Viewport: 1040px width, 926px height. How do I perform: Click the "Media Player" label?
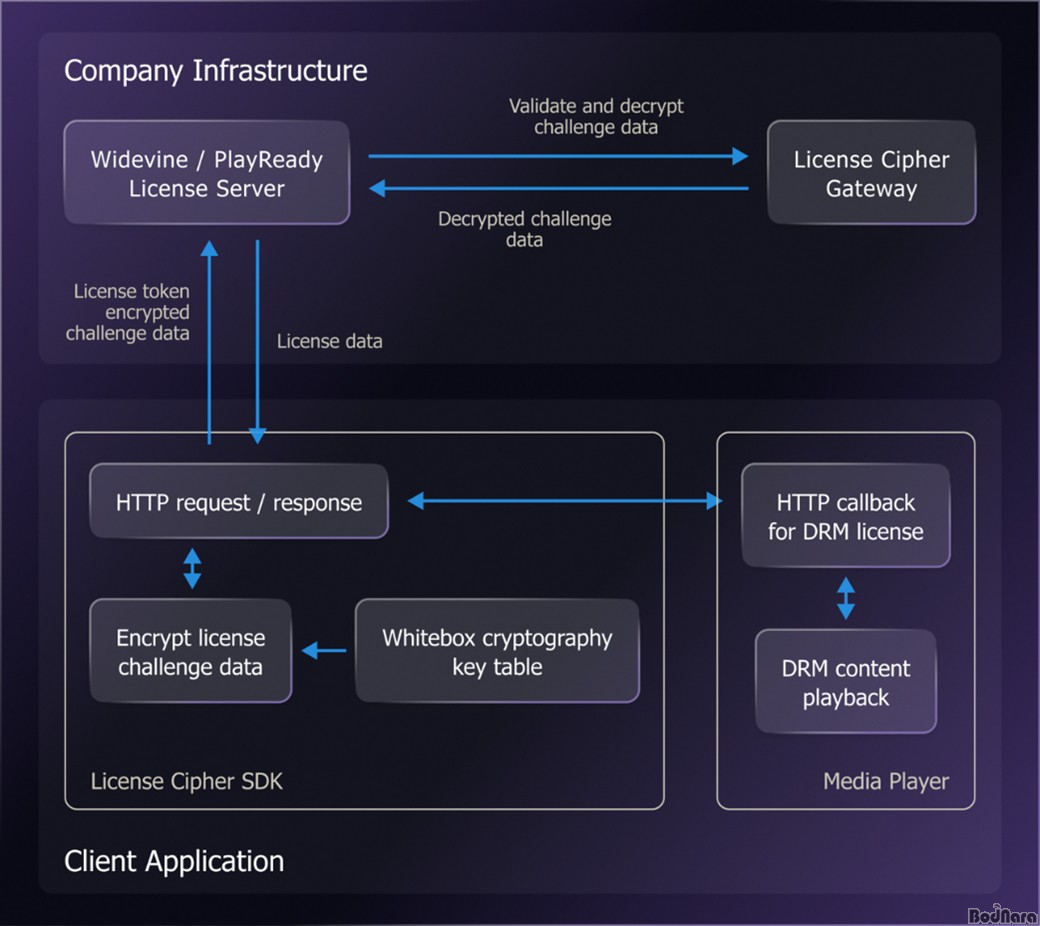tap(886, 781)
